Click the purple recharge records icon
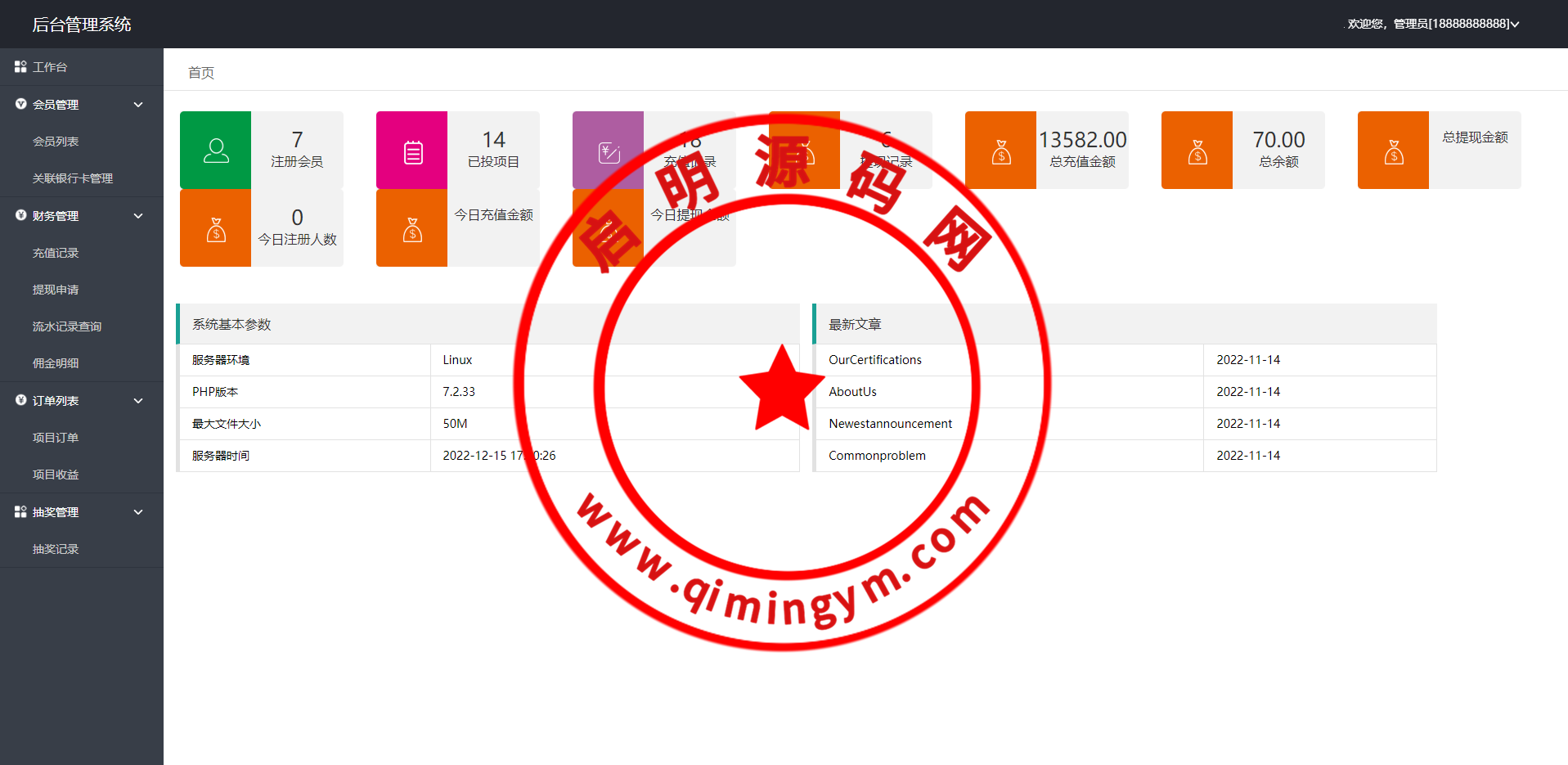Screen dimensions: 1568x765 pyautogui.click(x=609, y=152)
